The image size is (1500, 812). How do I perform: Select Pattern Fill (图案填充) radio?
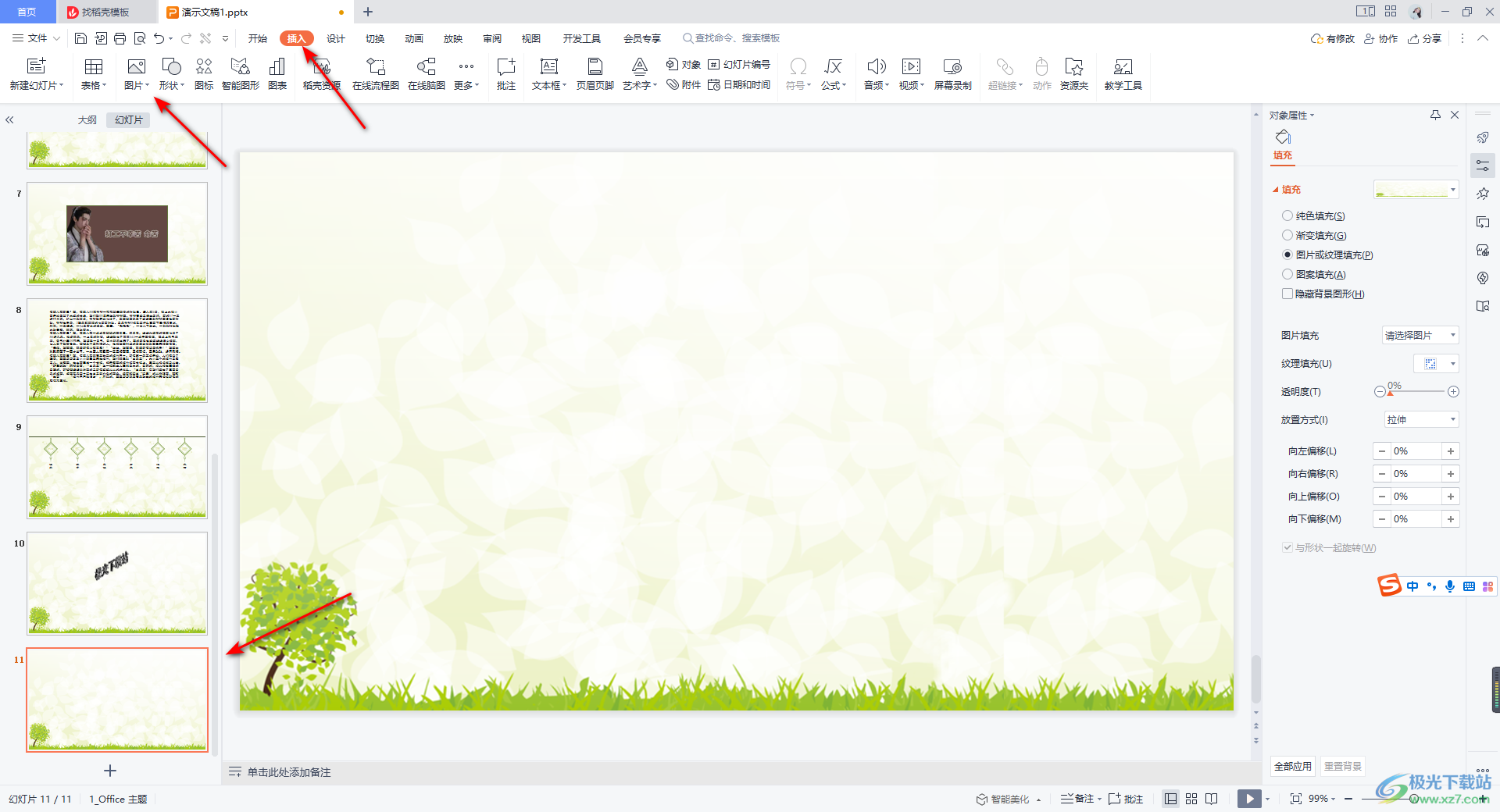coord(1287,274)
